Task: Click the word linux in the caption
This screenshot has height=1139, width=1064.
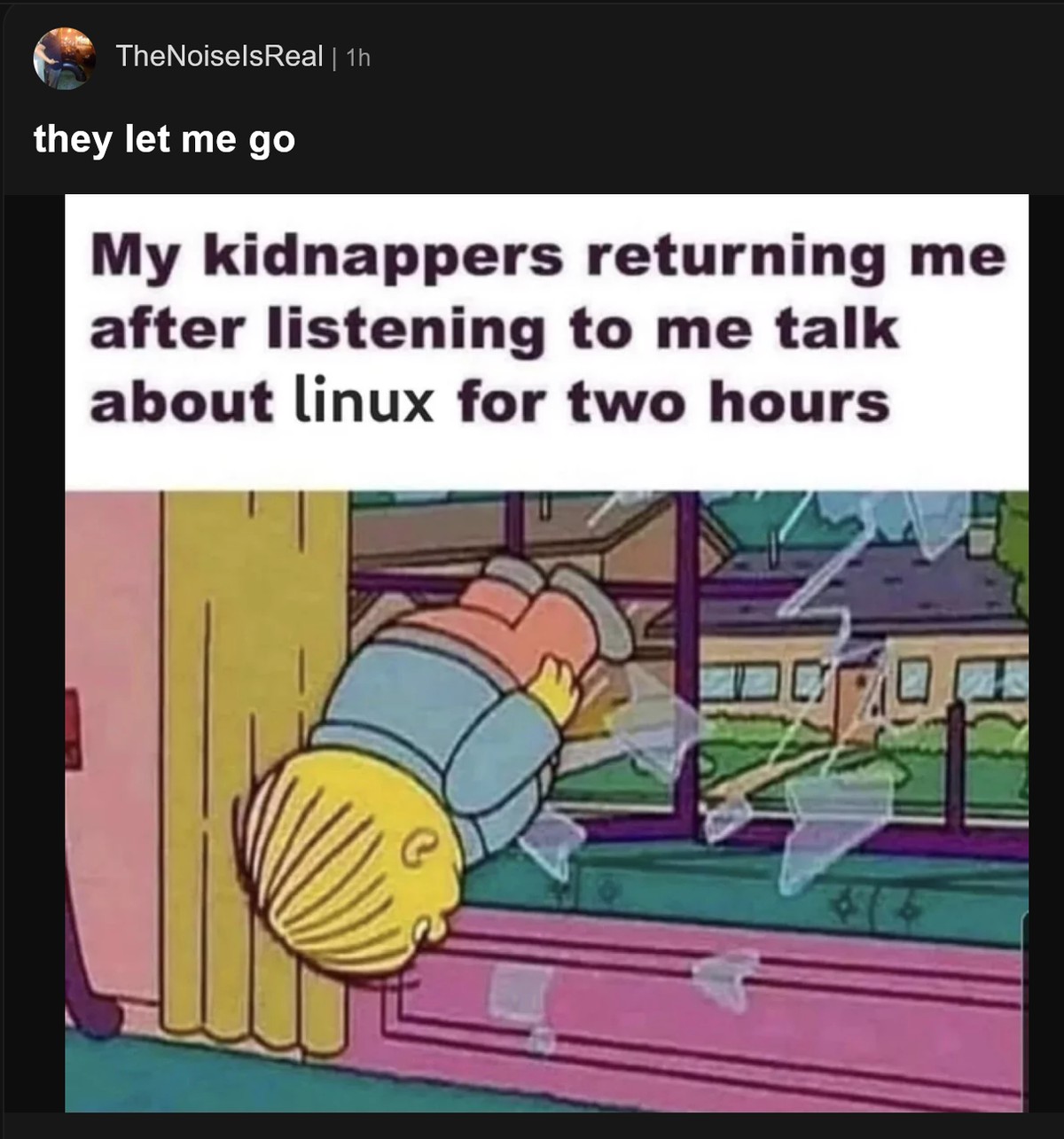Action: tap(363, 401)
